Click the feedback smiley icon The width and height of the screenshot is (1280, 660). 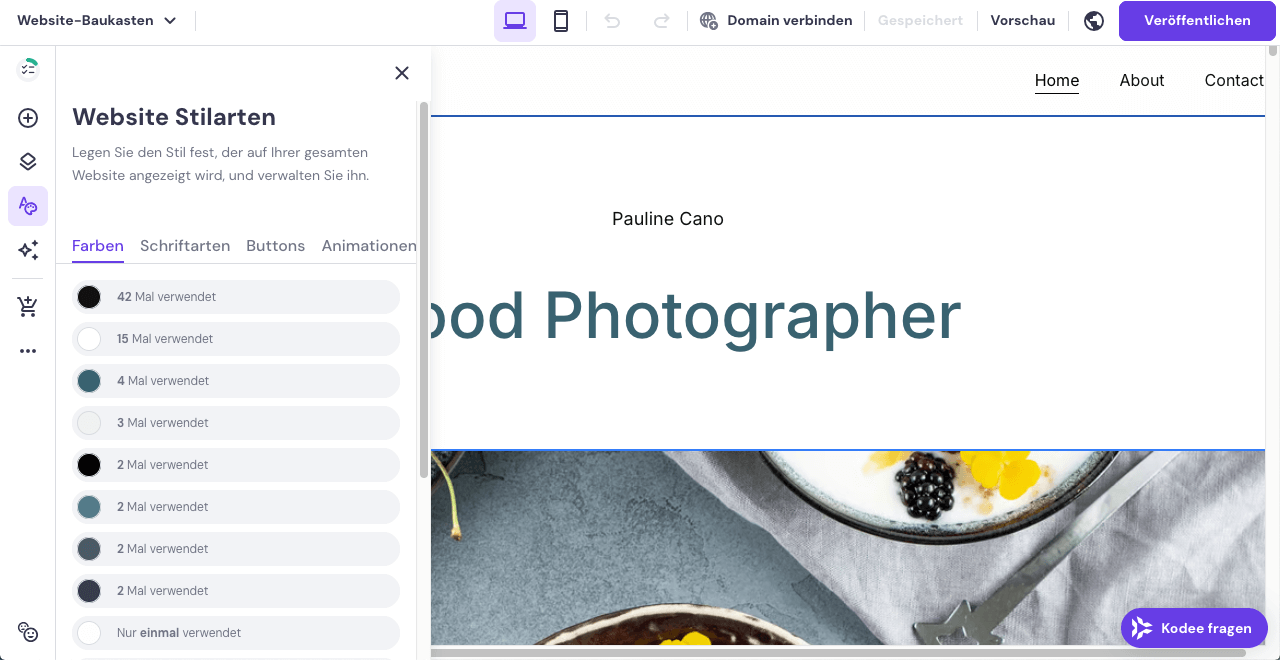pyautogui.click(x=28, y=632)
